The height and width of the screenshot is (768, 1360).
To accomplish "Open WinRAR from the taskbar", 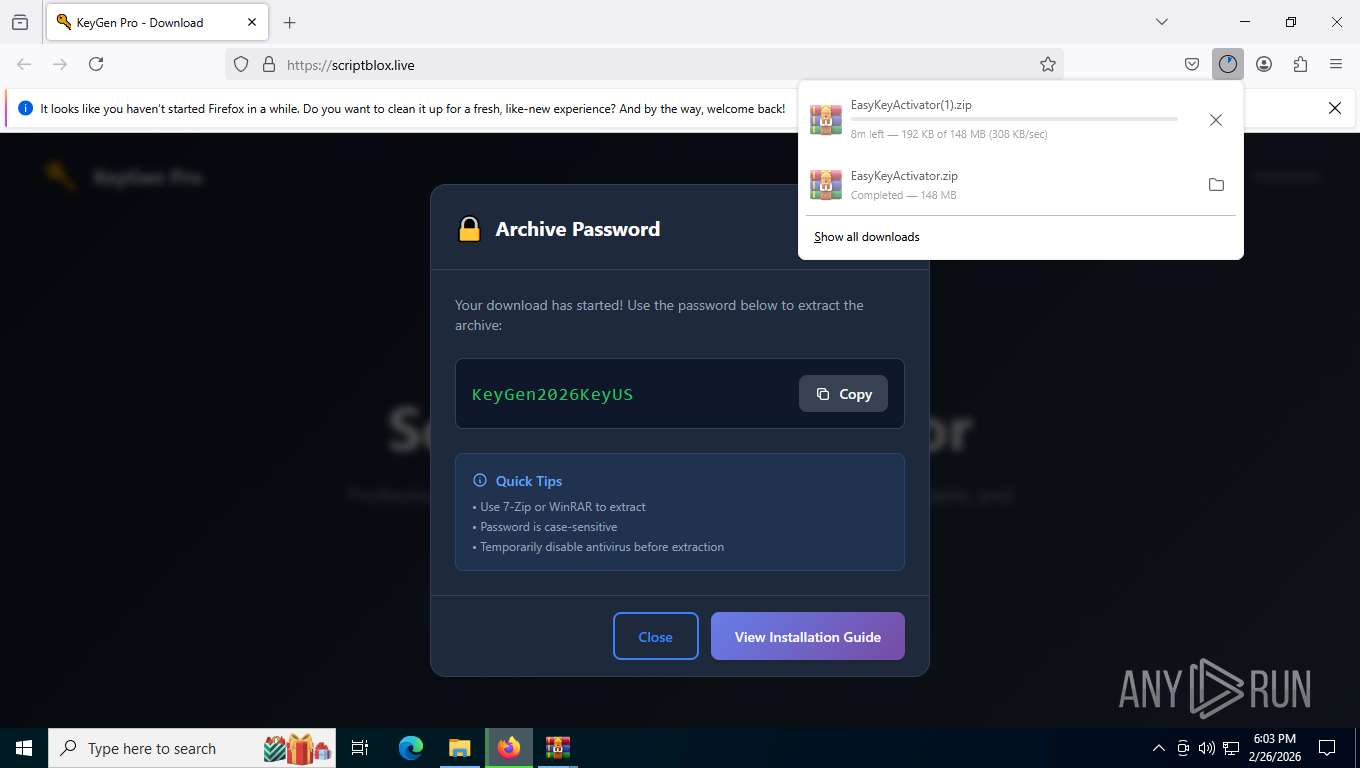I will pyautogui.click(x=557, y=748).
